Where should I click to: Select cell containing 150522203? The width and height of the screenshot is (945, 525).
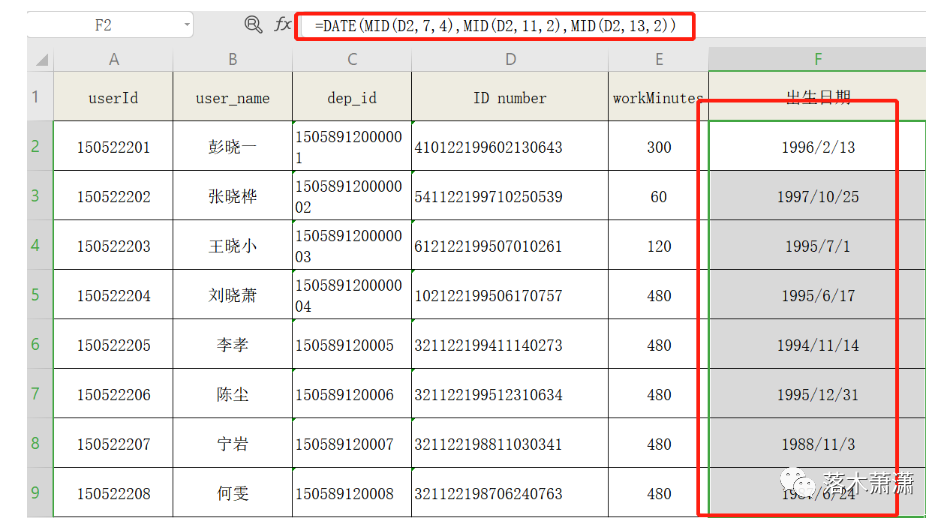pos(113,245)
